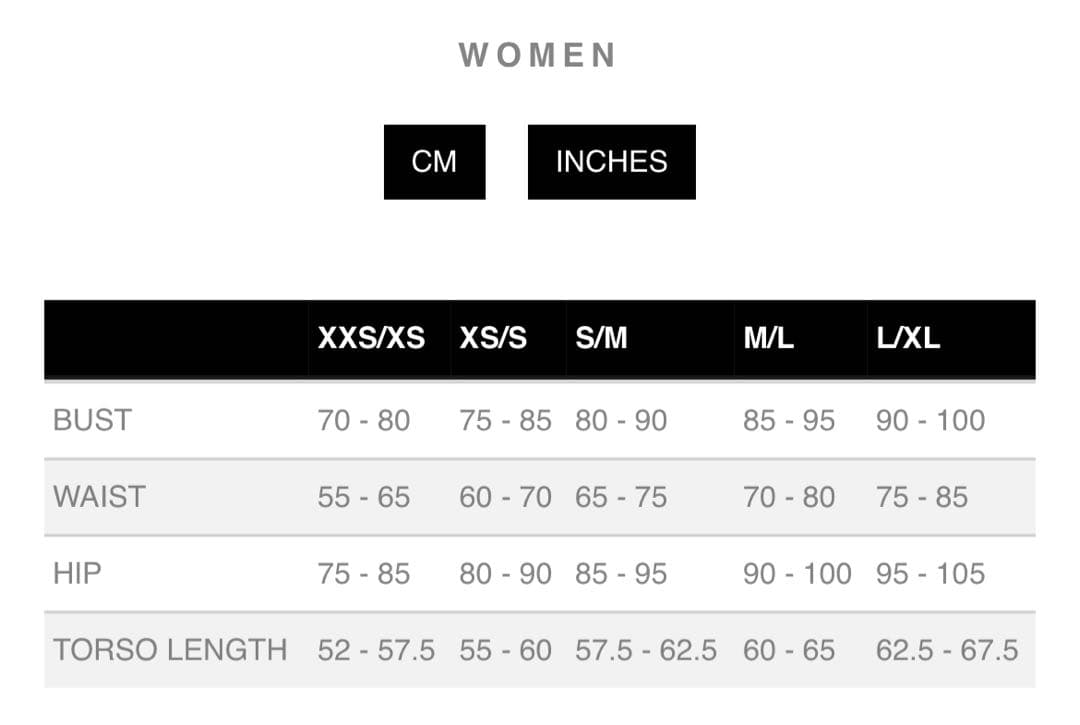
Task: Select torso length cell 62.5 - 67.5
Action: coord(947,650)
